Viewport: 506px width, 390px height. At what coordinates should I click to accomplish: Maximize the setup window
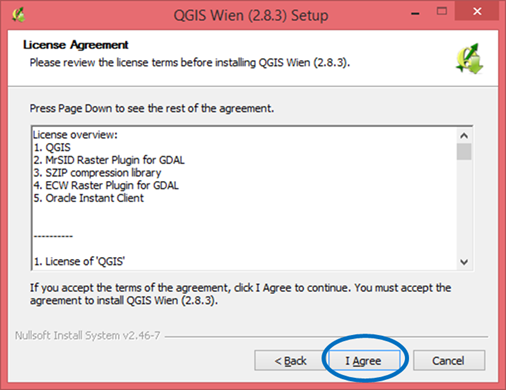[442, 11]
